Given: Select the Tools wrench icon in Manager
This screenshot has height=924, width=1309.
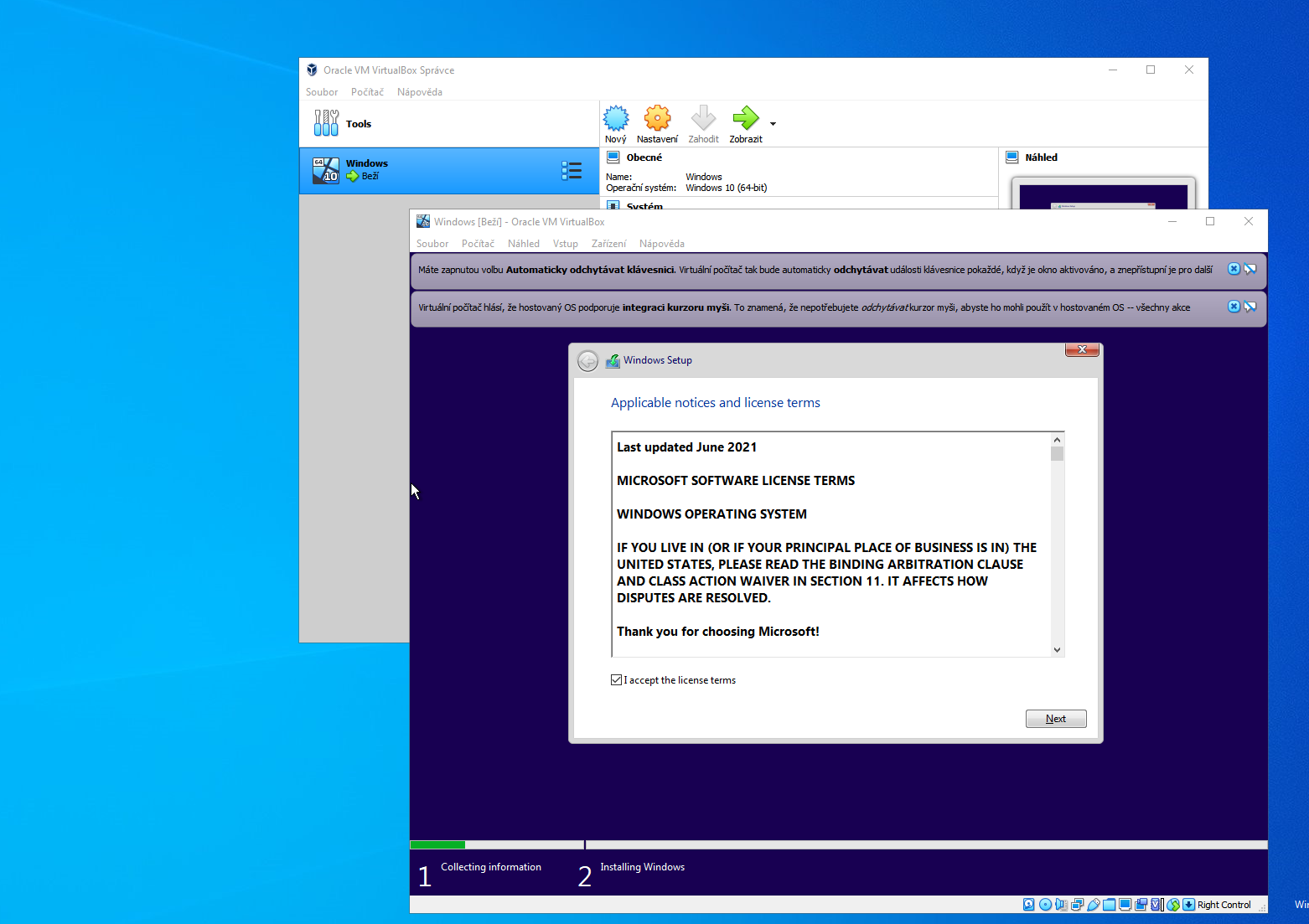Looking at the screenshot, I should 326,123.
